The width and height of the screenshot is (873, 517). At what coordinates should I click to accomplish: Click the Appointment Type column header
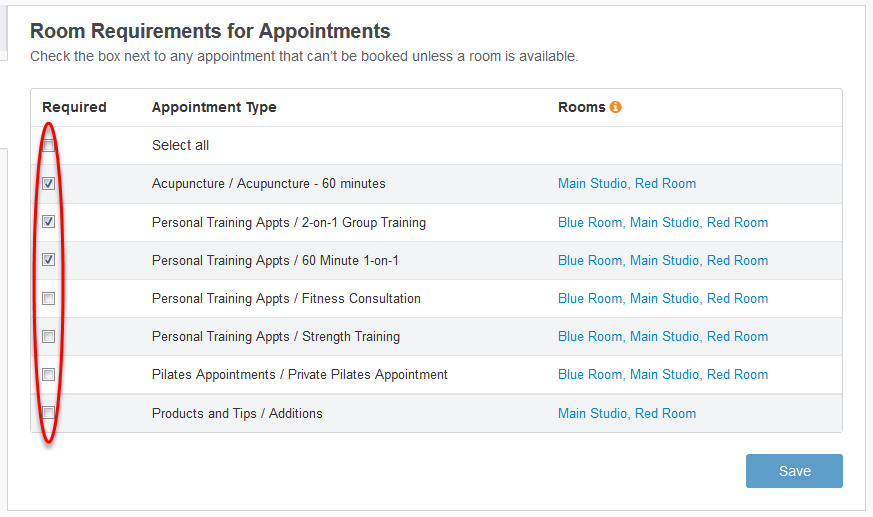coord(214,107)
